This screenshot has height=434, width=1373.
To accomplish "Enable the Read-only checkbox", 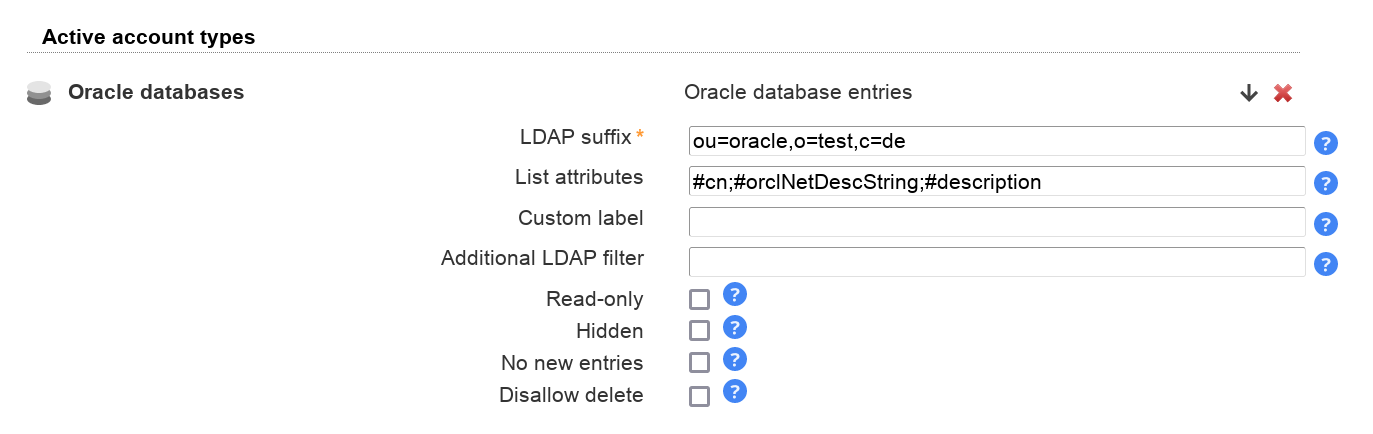I will (x=700, y=299).
